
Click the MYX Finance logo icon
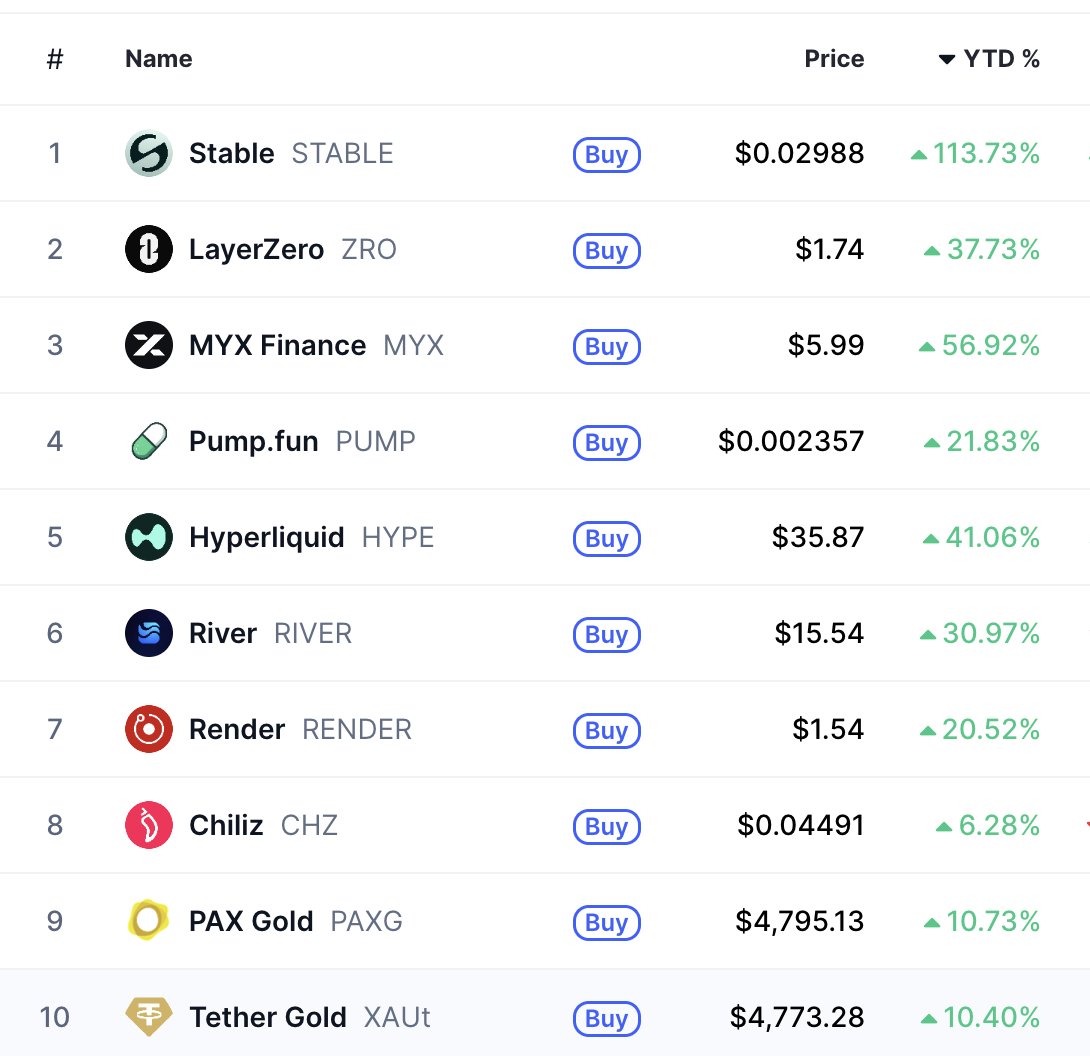(x=149, y=346)
